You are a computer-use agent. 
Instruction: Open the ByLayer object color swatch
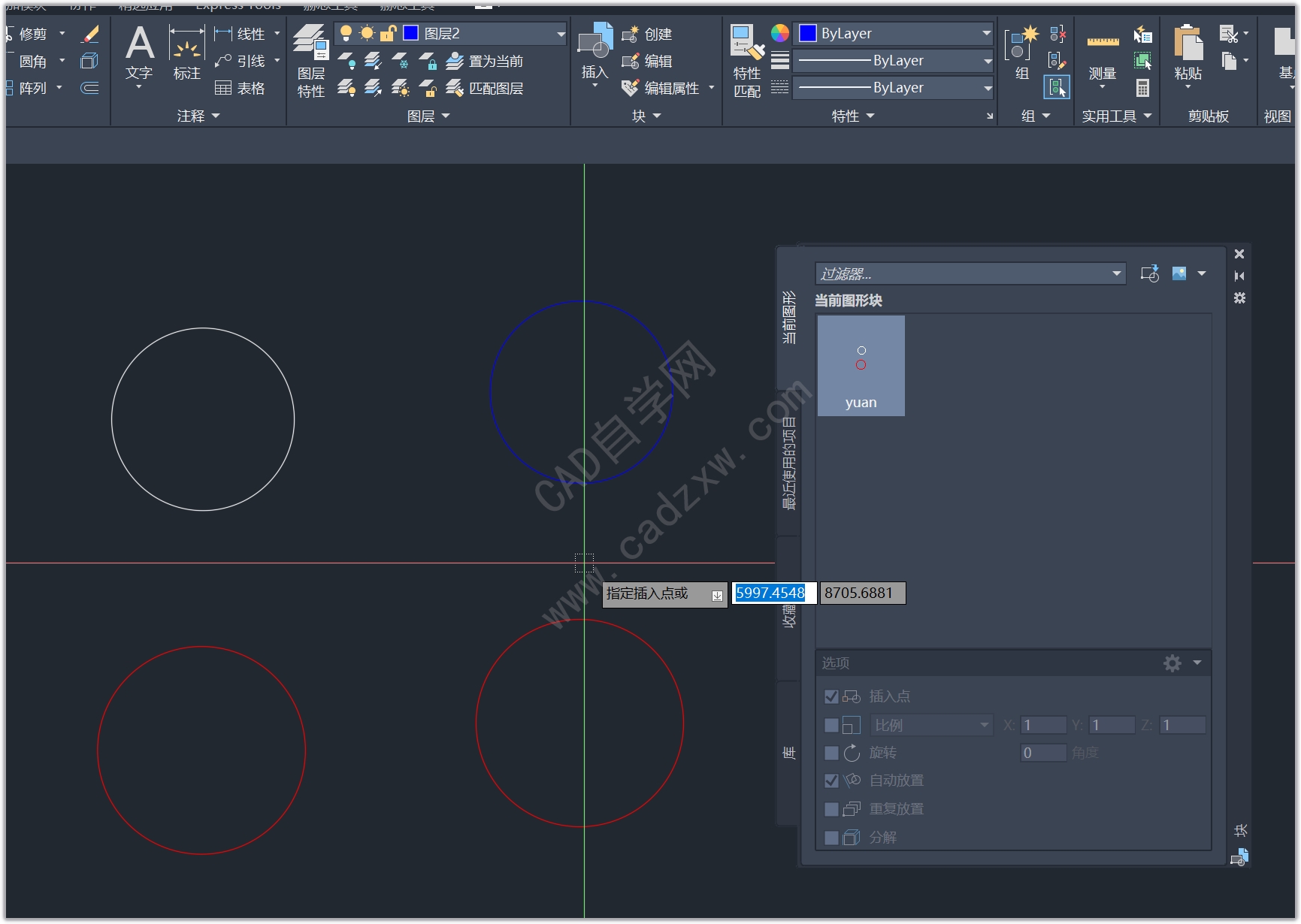[x=894, y=34]
